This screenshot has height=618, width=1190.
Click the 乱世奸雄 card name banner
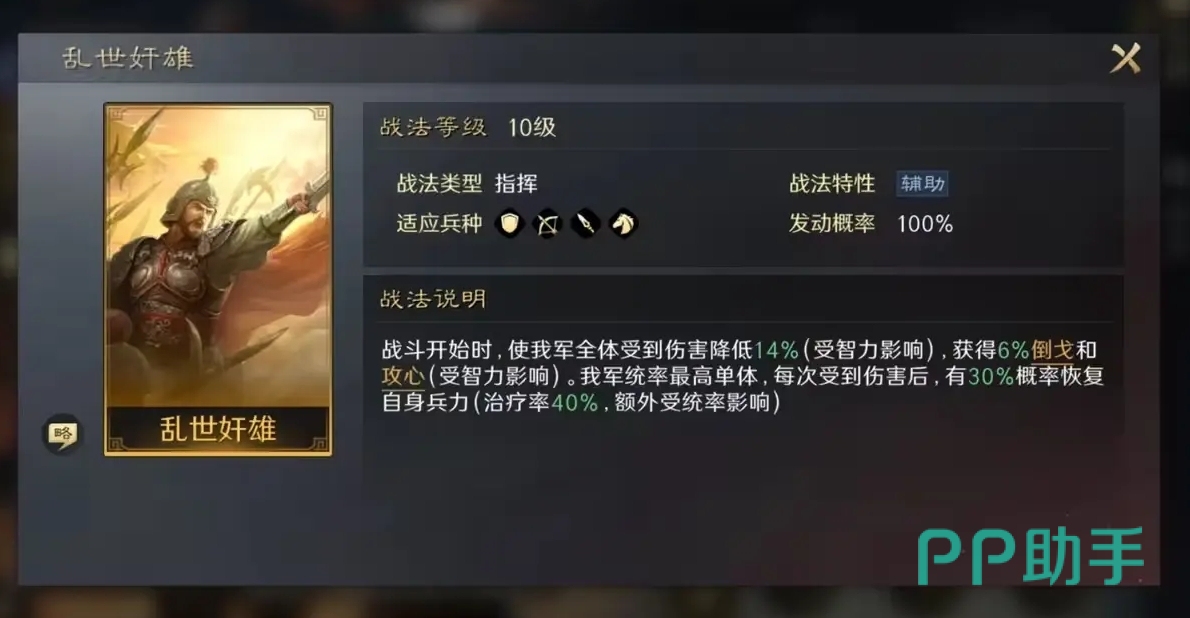click(218, 429)
